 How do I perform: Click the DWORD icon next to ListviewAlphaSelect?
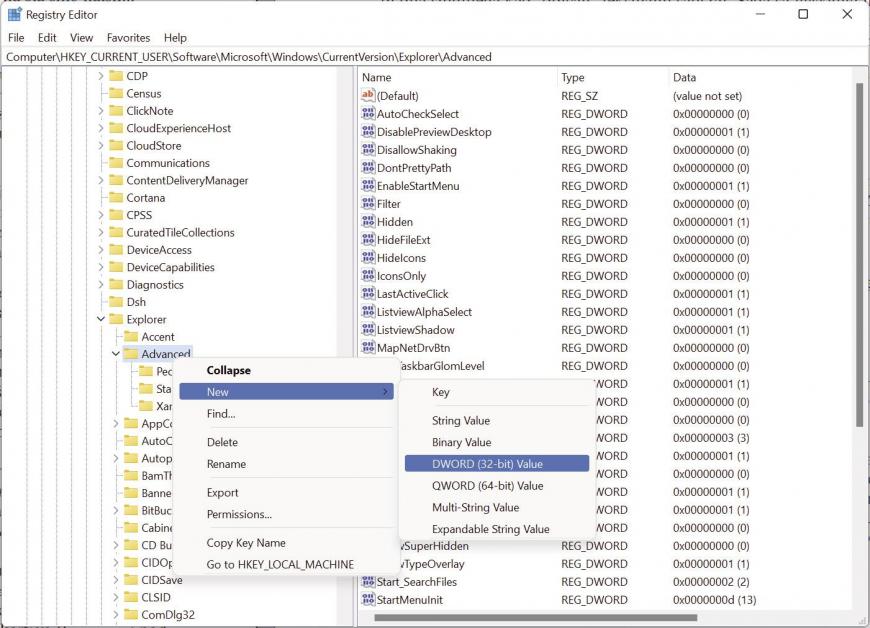368,312
